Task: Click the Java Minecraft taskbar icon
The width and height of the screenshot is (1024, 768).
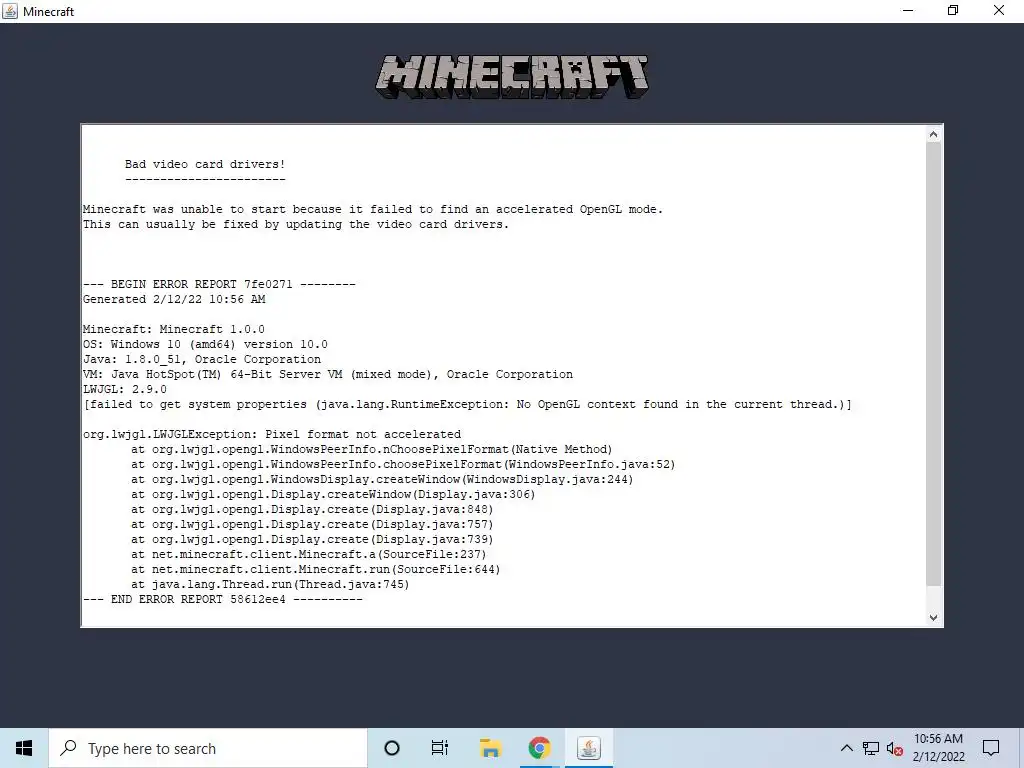Action: tap(588, 748)
